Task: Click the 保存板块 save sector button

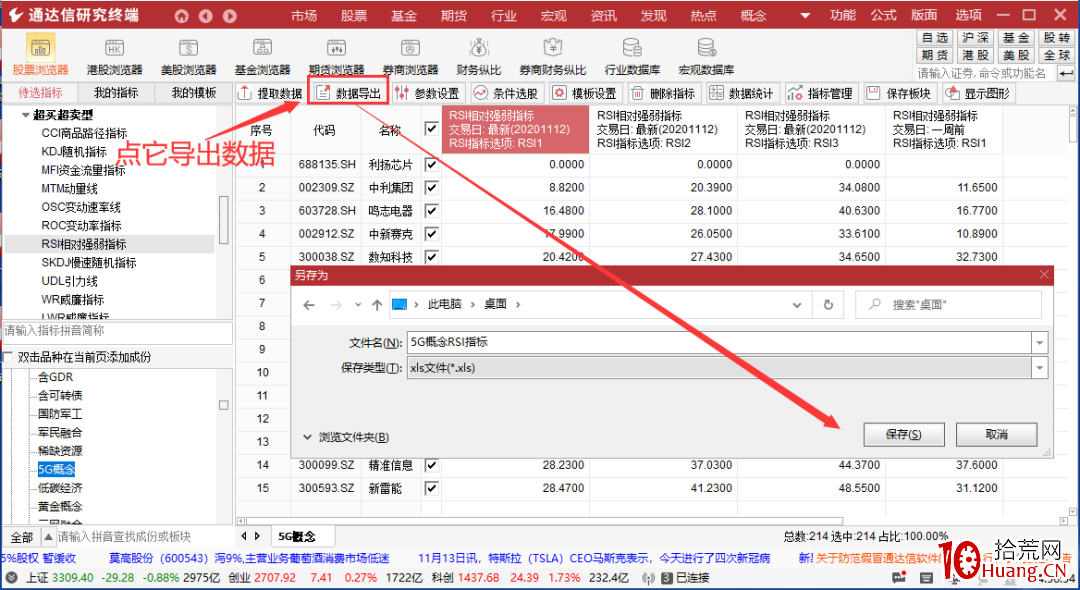Action: 900,94
